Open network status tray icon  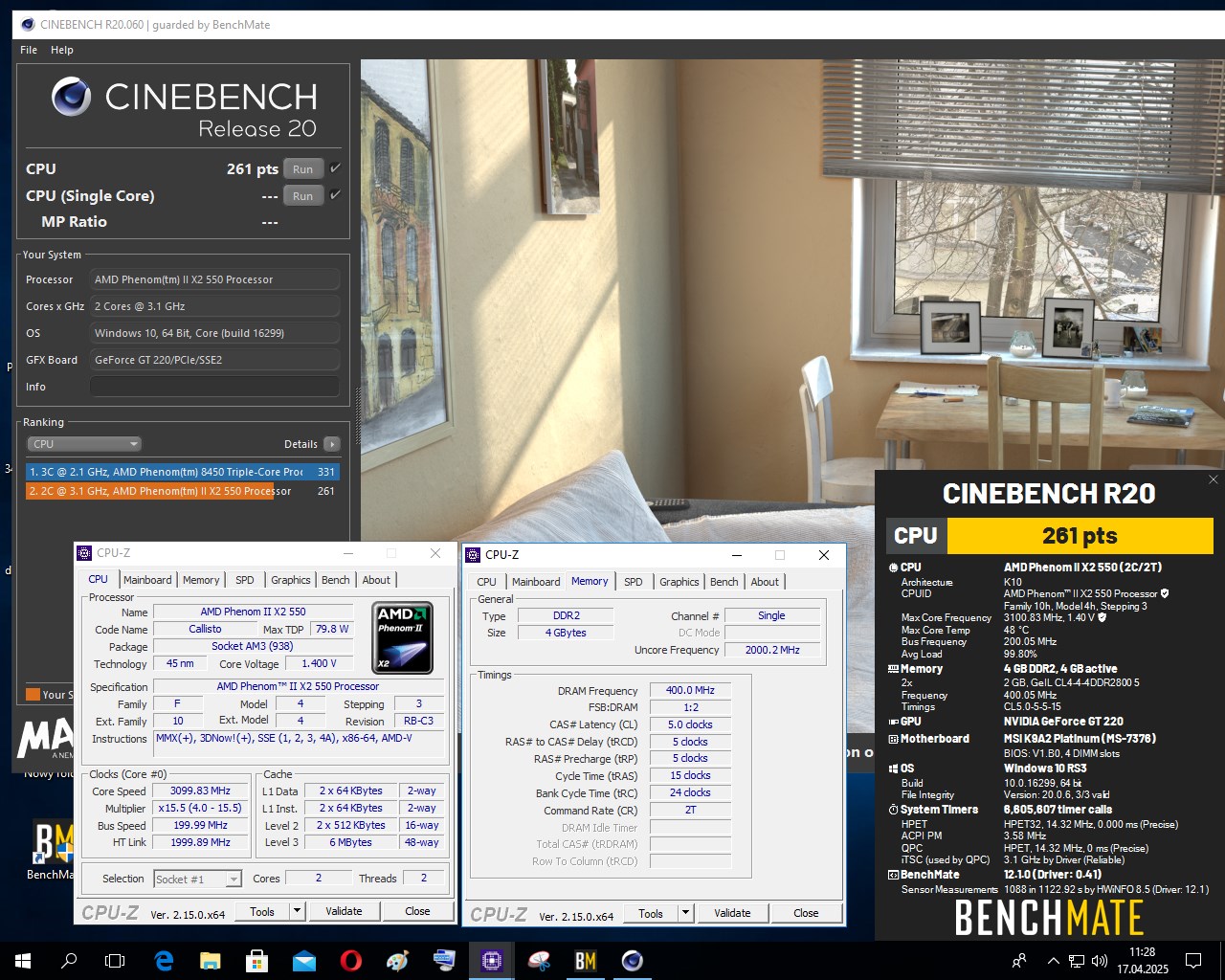click(x=1077, y=961)
